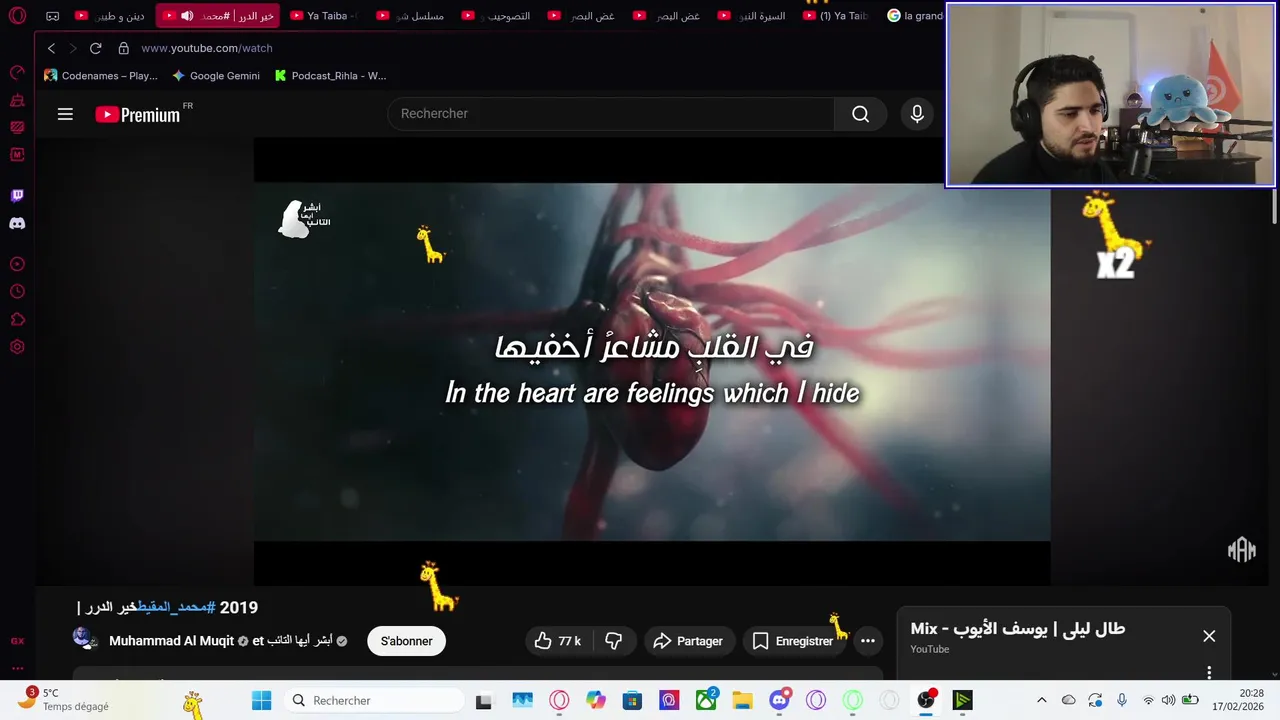
Task: Open Discord from the browser sidebar
Action: tap(17, 224)
